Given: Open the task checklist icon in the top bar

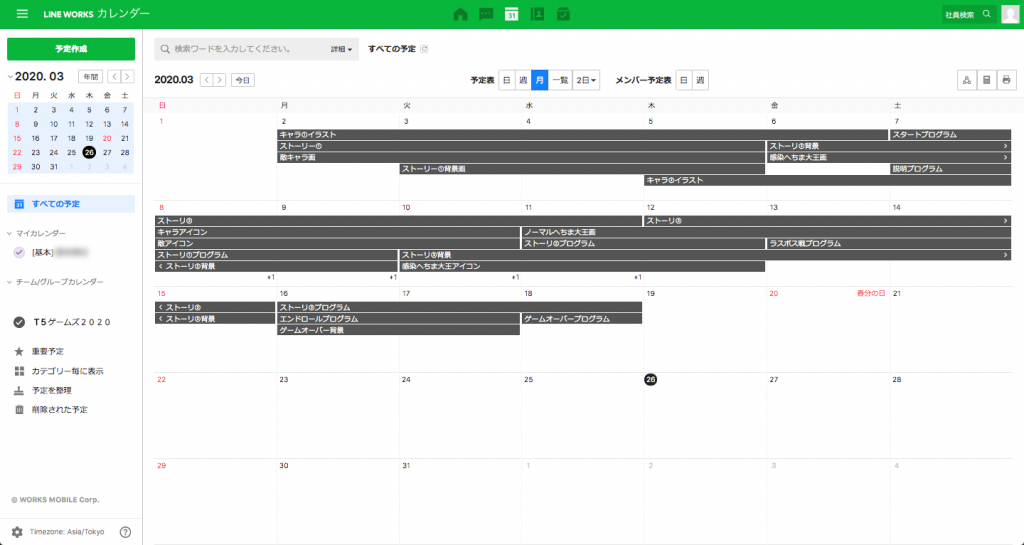Looking at the screenshot, I should pyautogui.click(x=563, y=14).
